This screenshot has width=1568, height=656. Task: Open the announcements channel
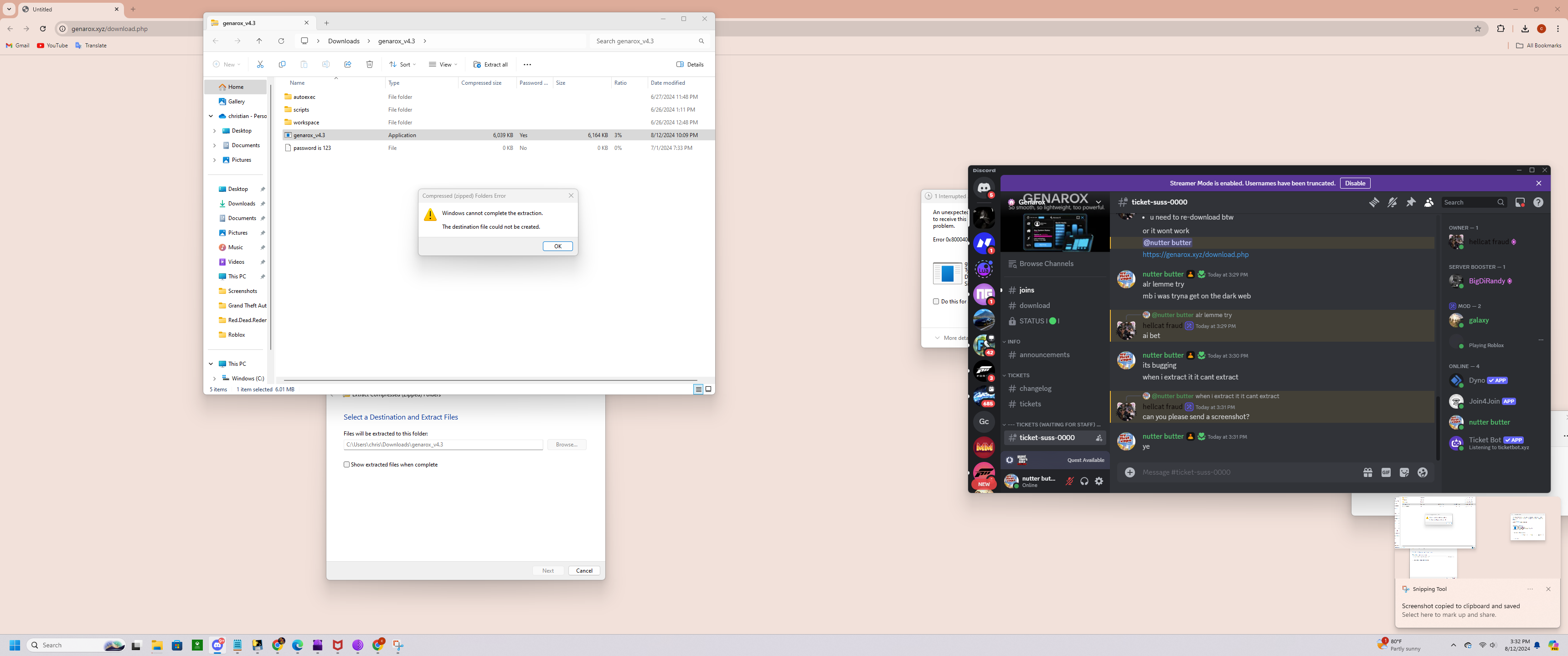click(x=1044, y=355)
